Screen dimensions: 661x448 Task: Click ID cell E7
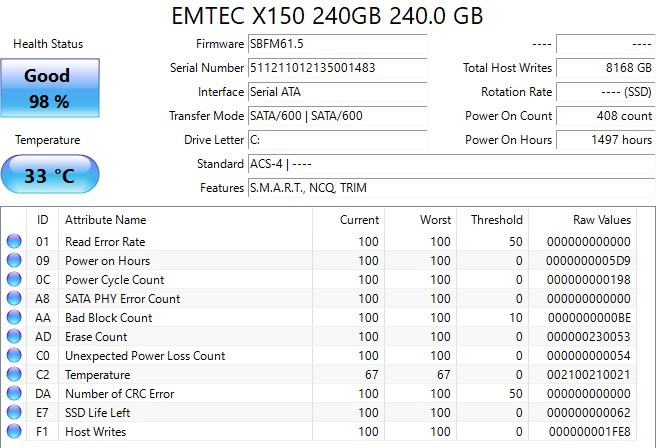coord(42,413)
